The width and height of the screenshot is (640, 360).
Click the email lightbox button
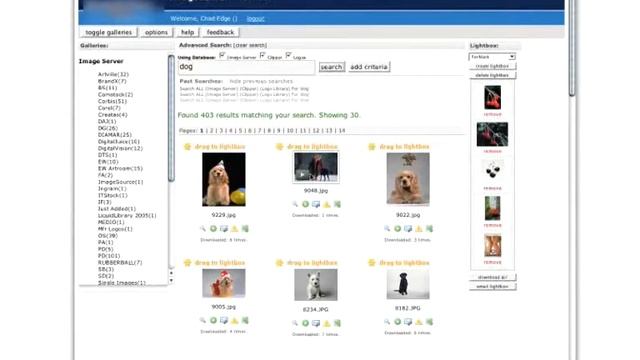(x=492, y=287)
